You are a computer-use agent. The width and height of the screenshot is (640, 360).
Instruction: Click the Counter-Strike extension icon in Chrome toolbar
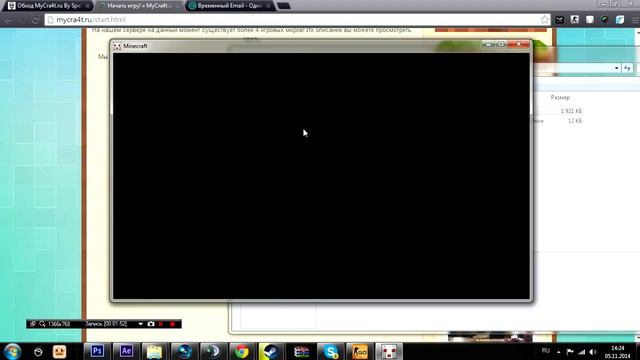[x=575, y=20]
